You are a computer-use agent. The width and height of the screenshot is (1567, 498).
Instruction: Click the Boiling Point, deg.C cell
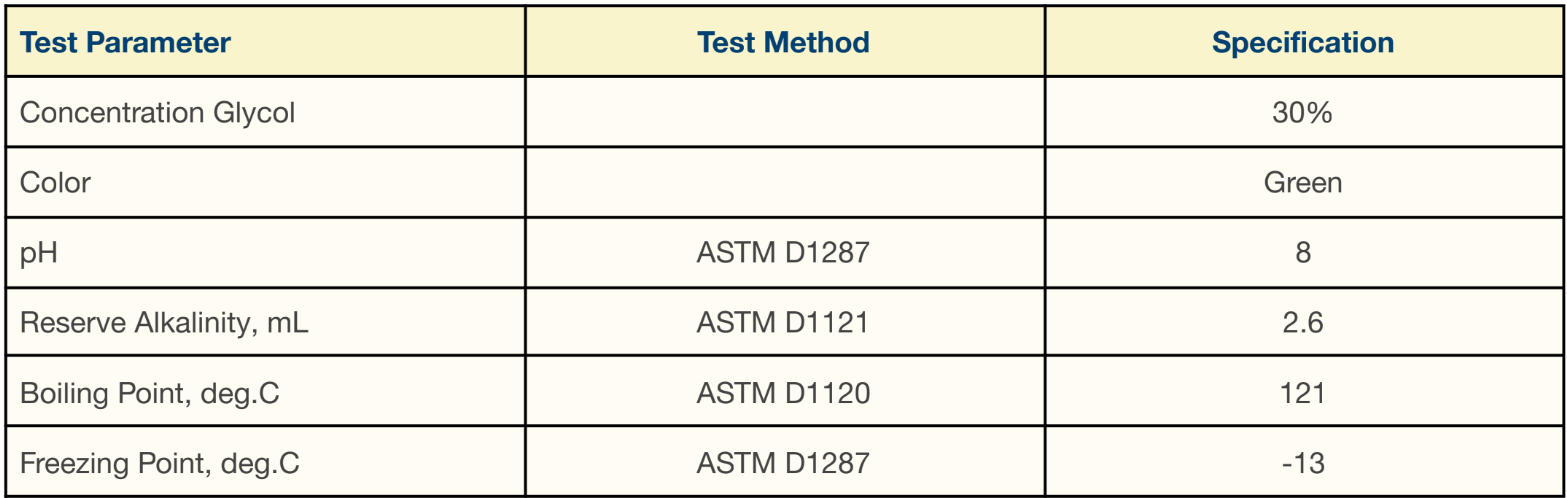pos(265,393)
